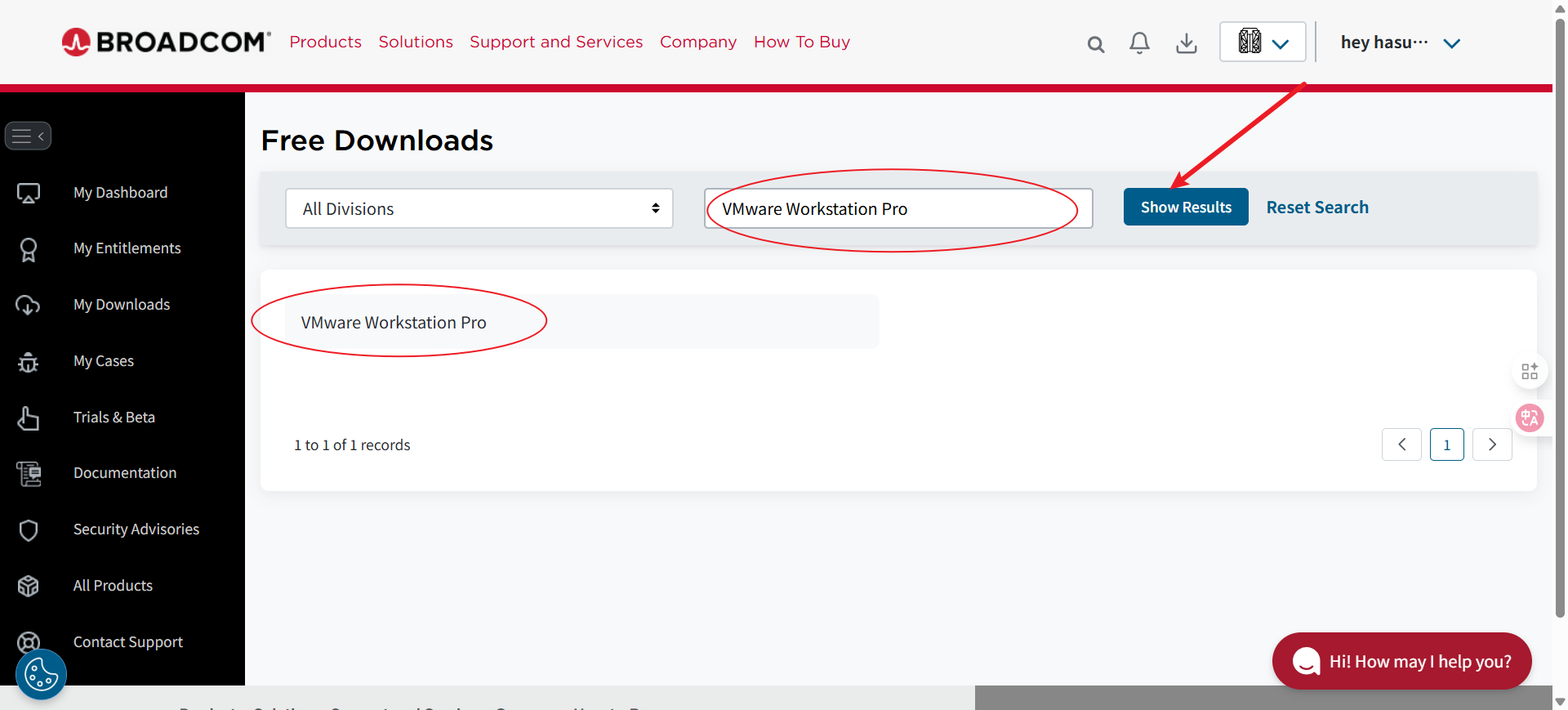Click the downloads tray icon in header
Image resolution: width=1568 pixels, height=710 pixels.
pyautogui.click(x=1187, y=42)
